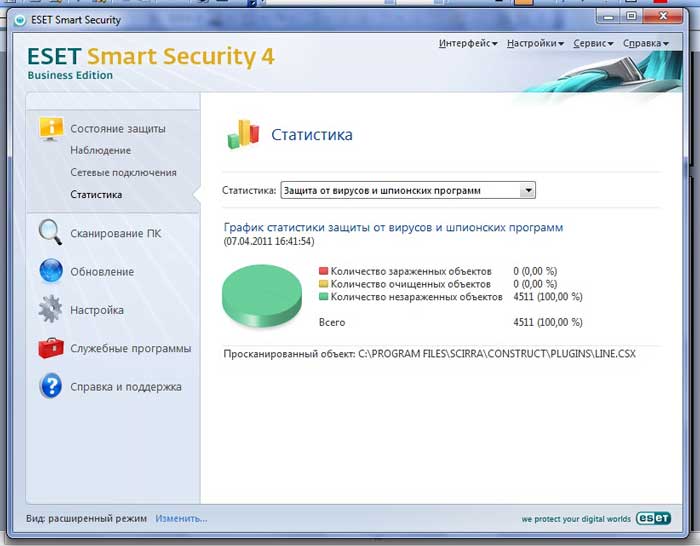Screen dimensions: 700x546
Task: Open Сетевые подключения in sidebar
Action: pyautogui.click(x=123, y=172)
